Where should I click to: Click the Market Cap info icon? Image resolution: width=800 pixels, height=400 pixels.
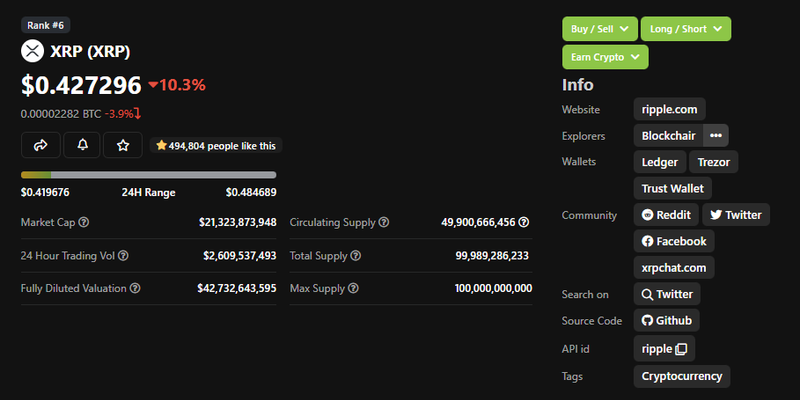click(84, 222)
